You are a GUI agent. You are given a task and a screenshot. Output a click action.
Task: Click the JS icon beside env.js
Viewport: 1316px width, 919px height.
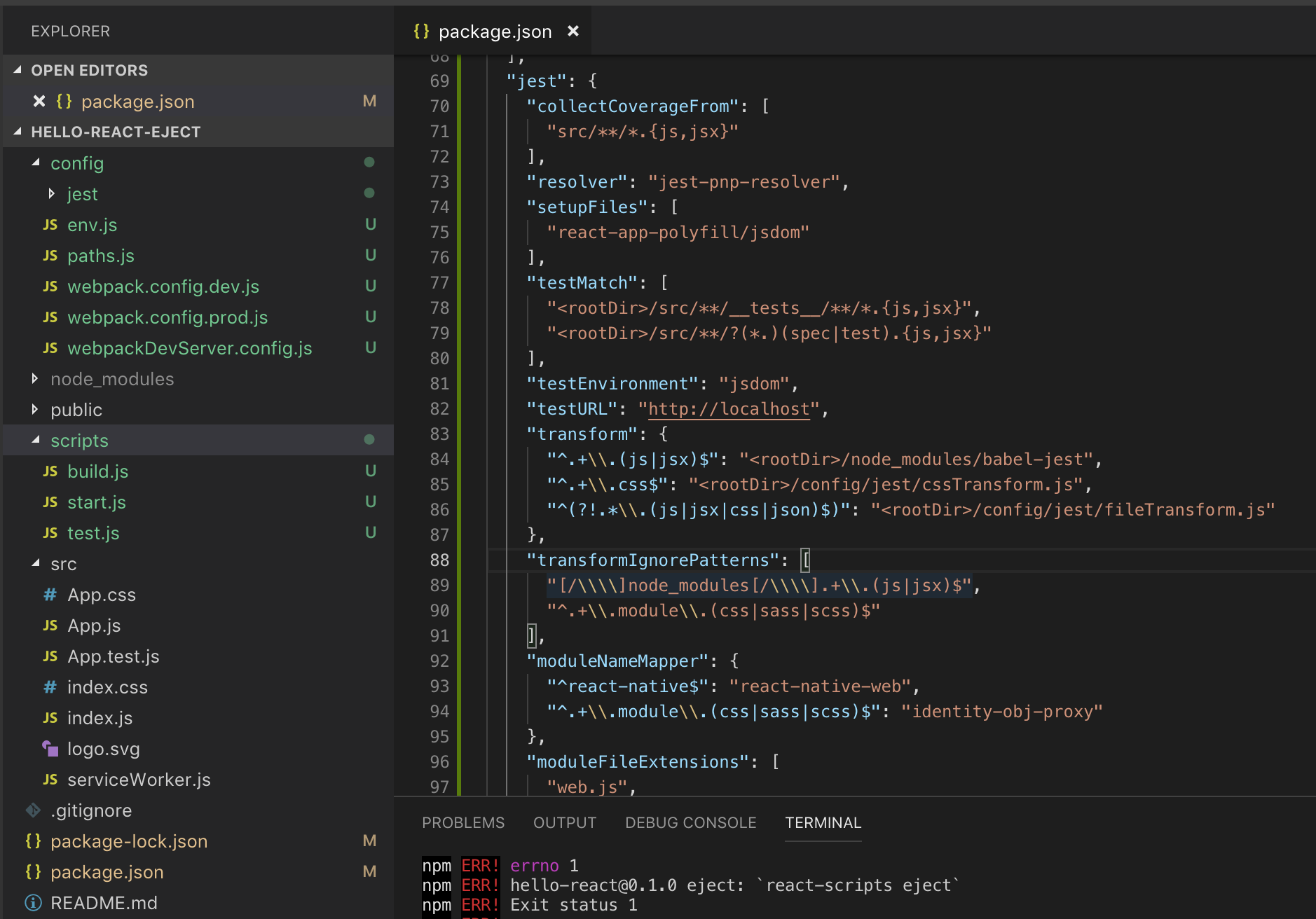click(50, 225)
